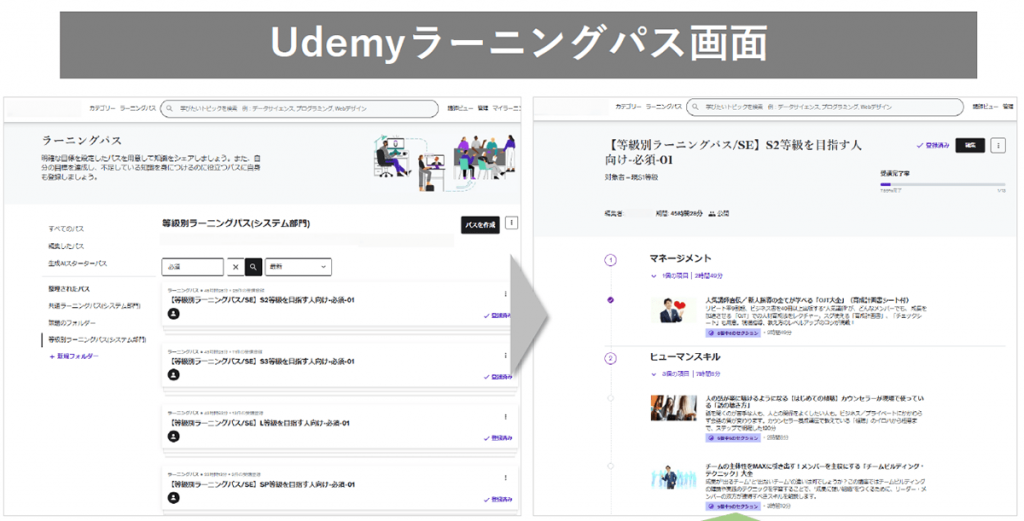Open the more-options menu next to パスを作成
Image resolution: width=1024 pixels, height=521 pixels.
(511, 223)
